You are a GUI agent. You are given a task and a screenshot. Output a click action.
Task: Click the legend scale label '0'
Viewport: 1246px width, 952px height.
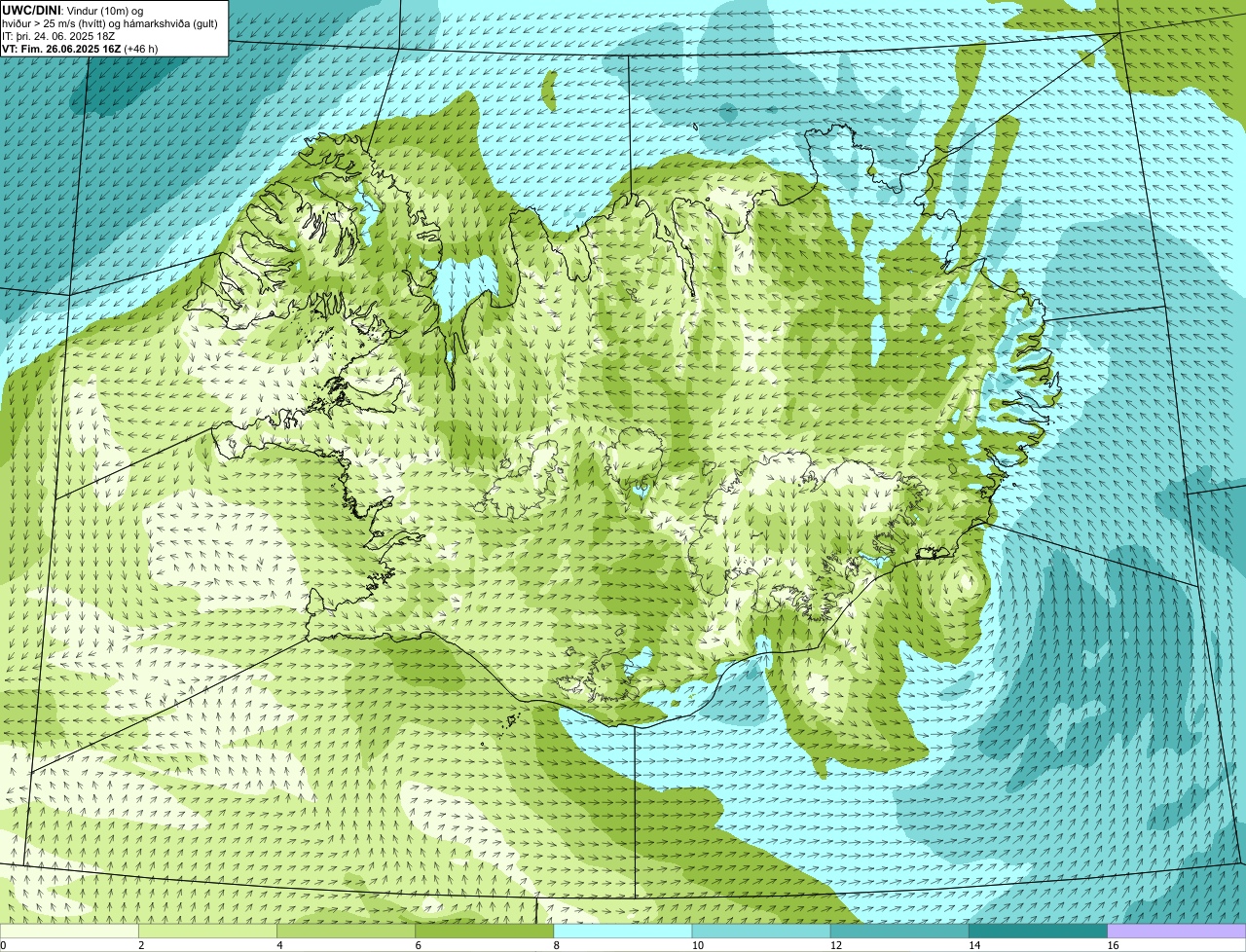[x=3, y=945]
